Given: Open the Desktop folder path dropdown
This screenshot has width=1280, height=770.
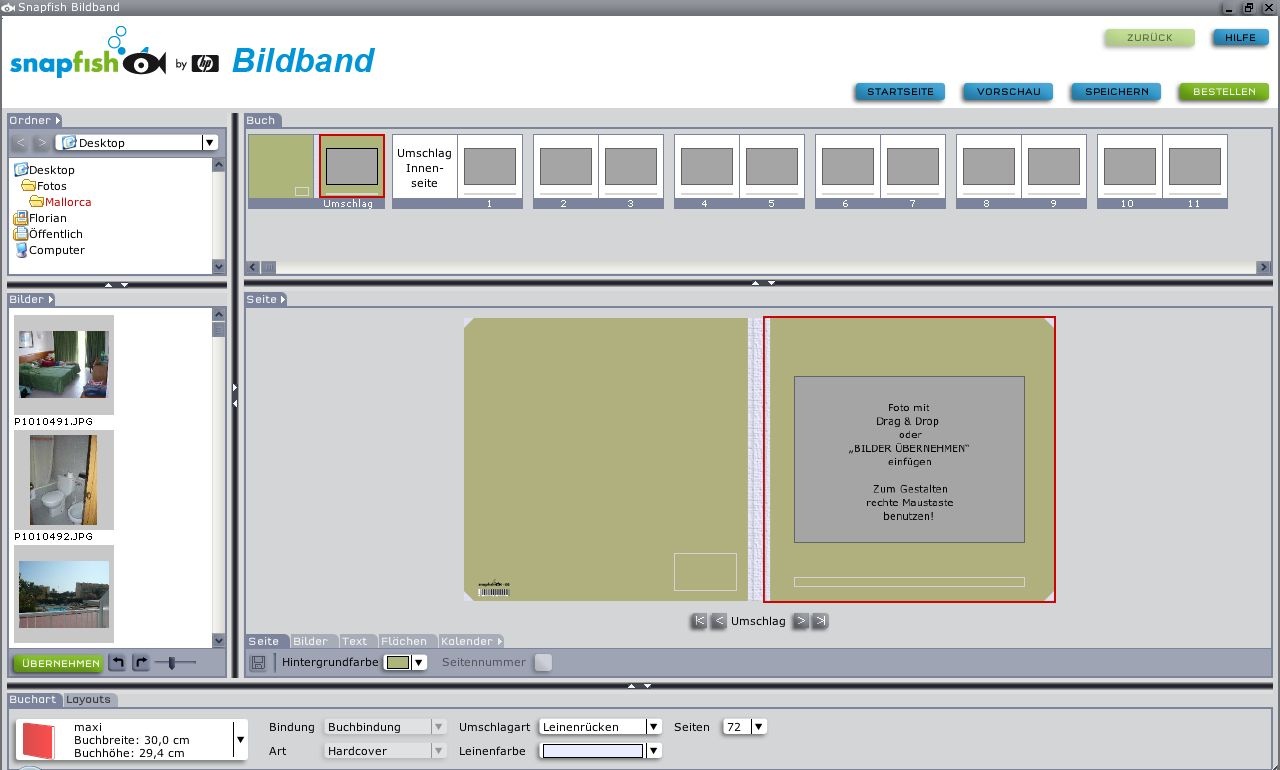Looking at the screenshot, I should [210, 143].
